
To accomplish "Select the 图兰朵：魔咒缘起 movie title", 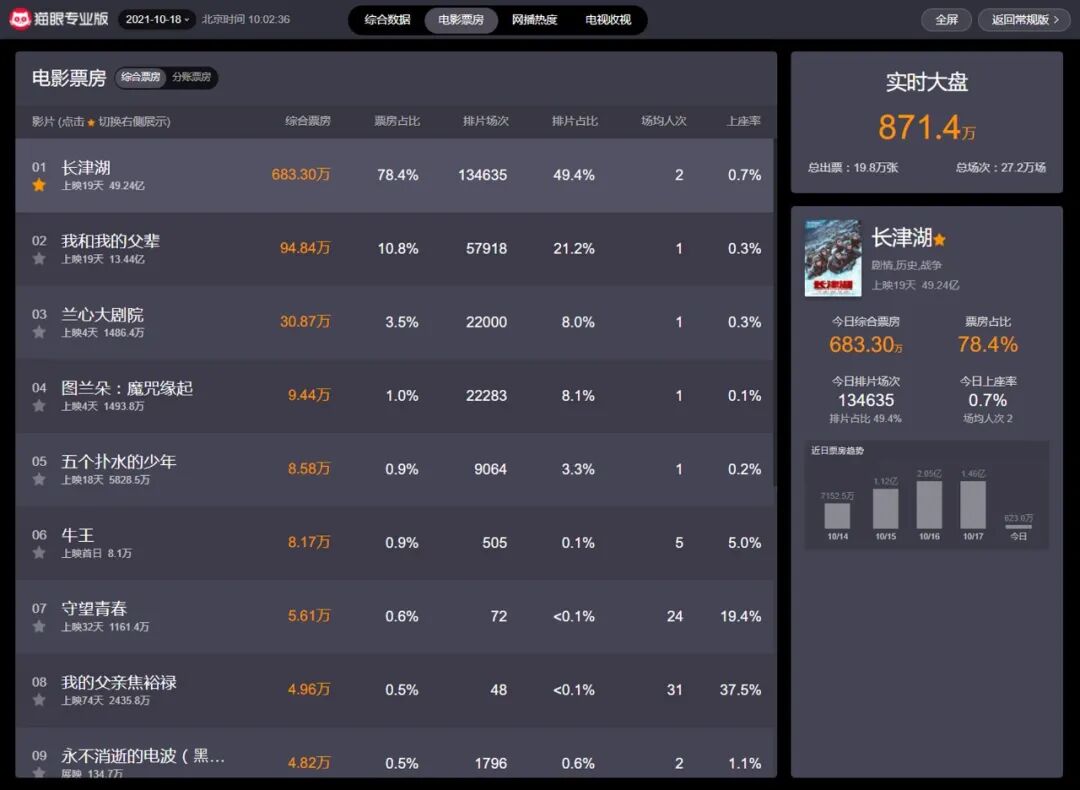I will [x=127, y=388].
